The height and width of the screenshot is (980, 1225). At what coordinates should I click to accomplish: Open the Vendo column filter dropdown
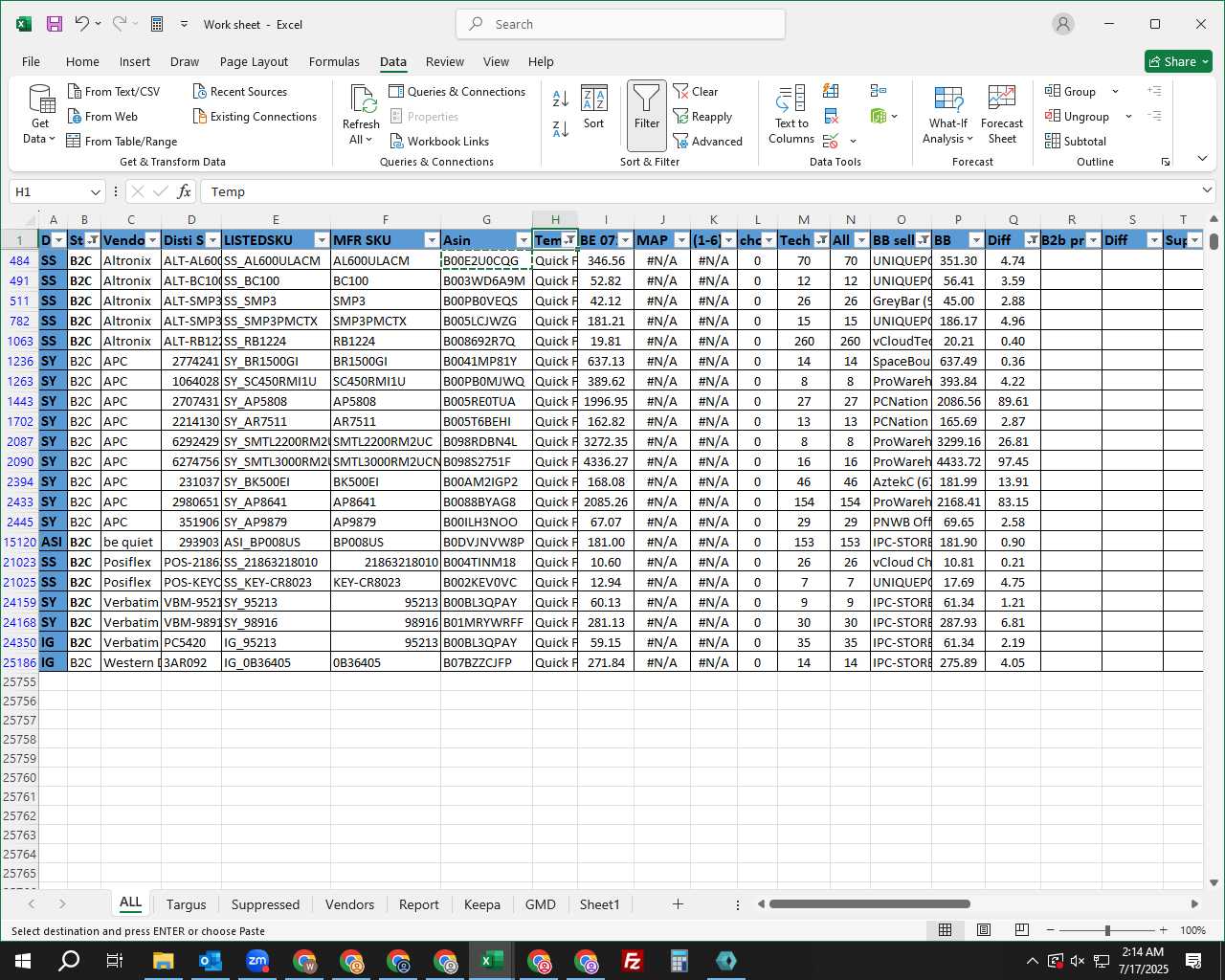pyautogui.click(x=153, y=240)
